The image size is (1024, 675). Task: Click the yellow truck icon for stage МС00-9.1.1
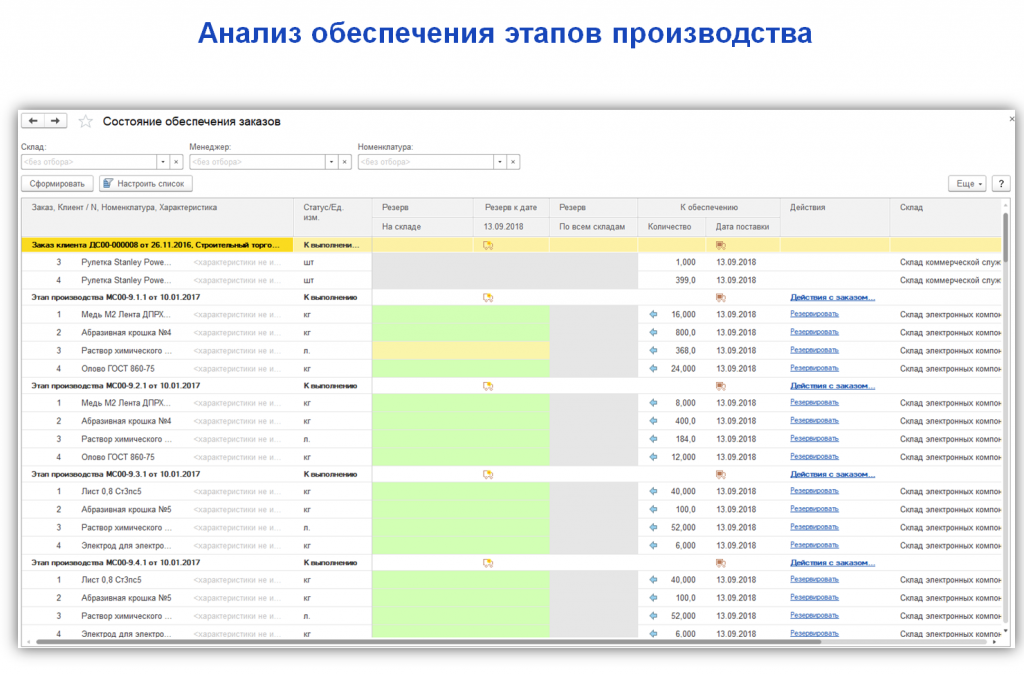(x=488, y=298)
